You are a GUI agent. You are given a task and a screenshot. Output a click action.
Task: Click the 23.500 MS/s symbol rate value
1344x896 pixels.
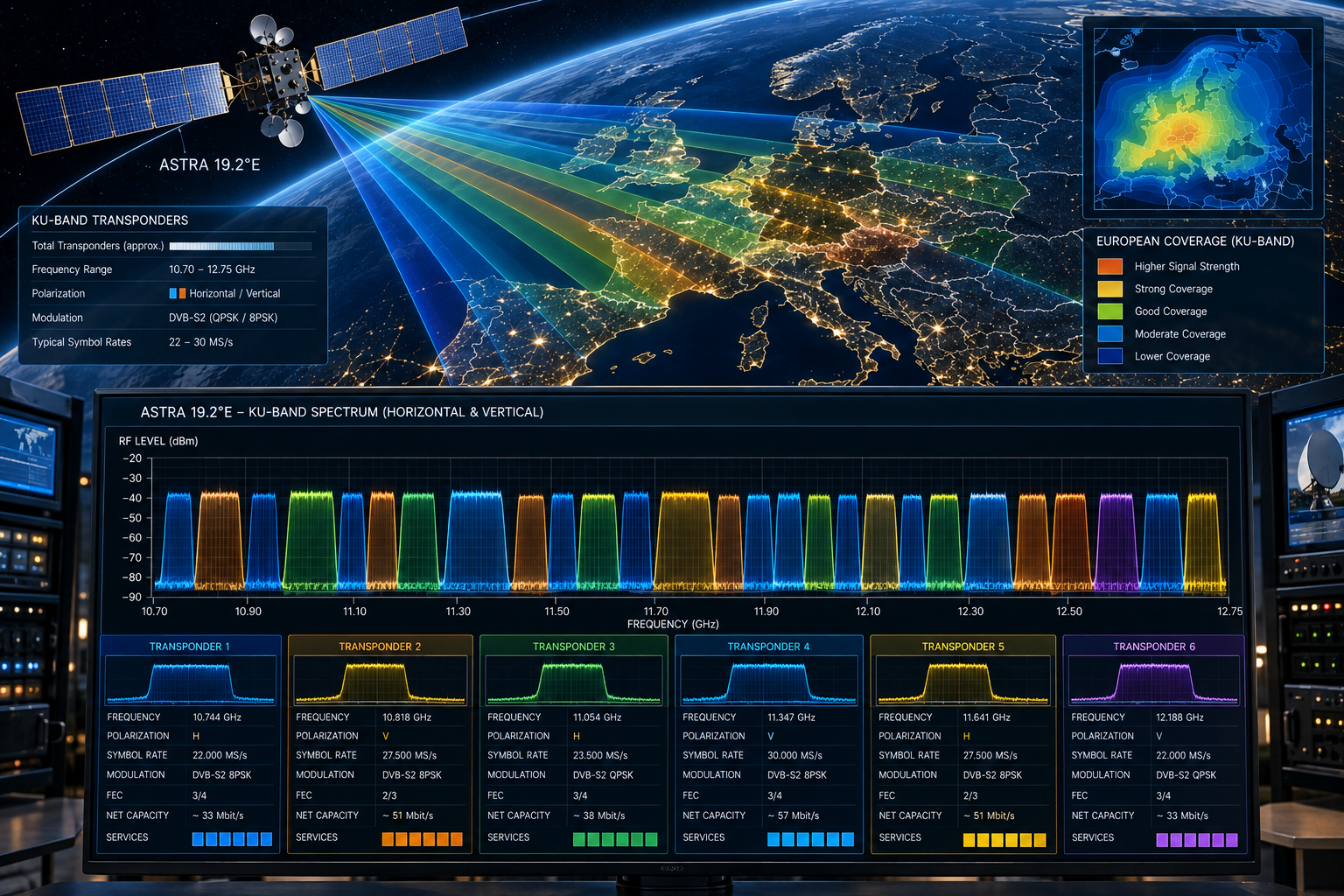click(x=600, y=755)
